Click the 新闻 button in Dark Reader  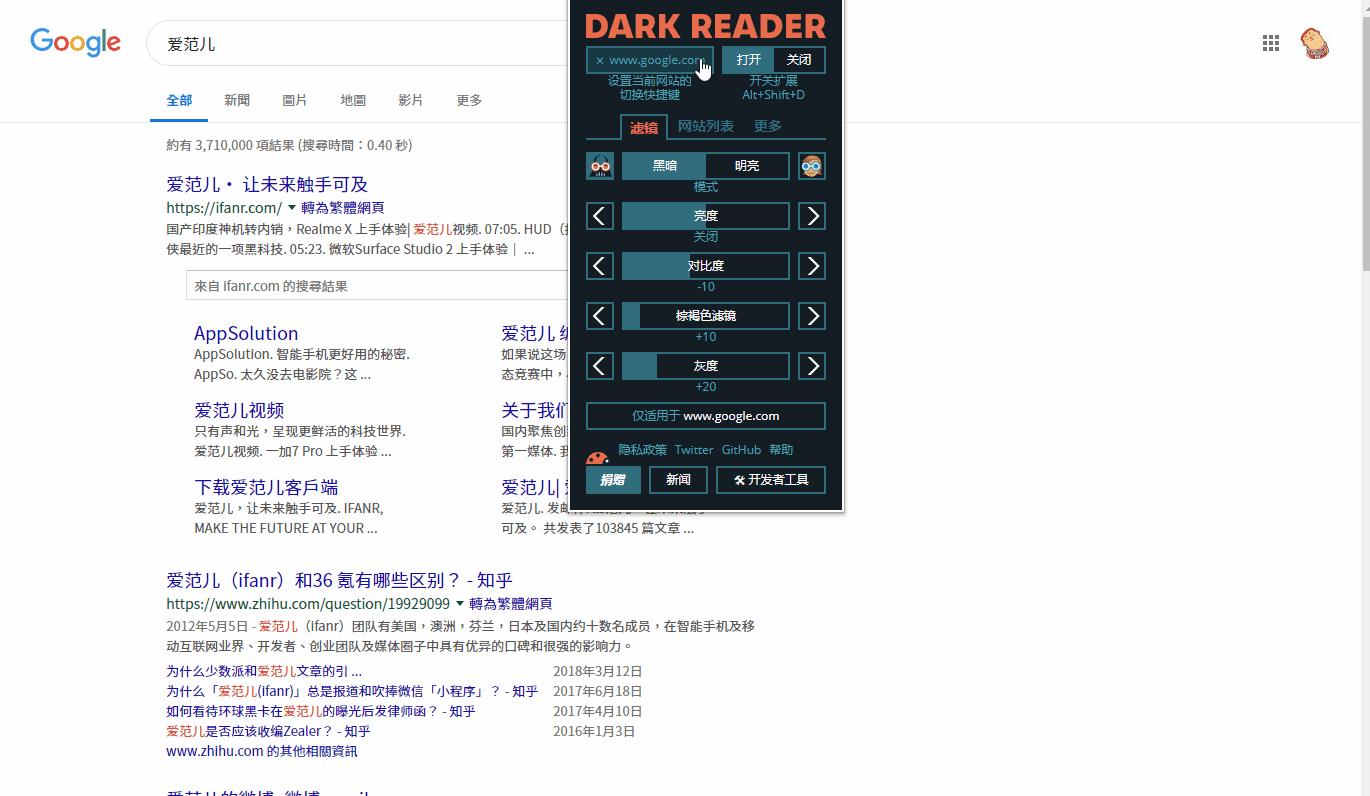[x=678, y=480]
